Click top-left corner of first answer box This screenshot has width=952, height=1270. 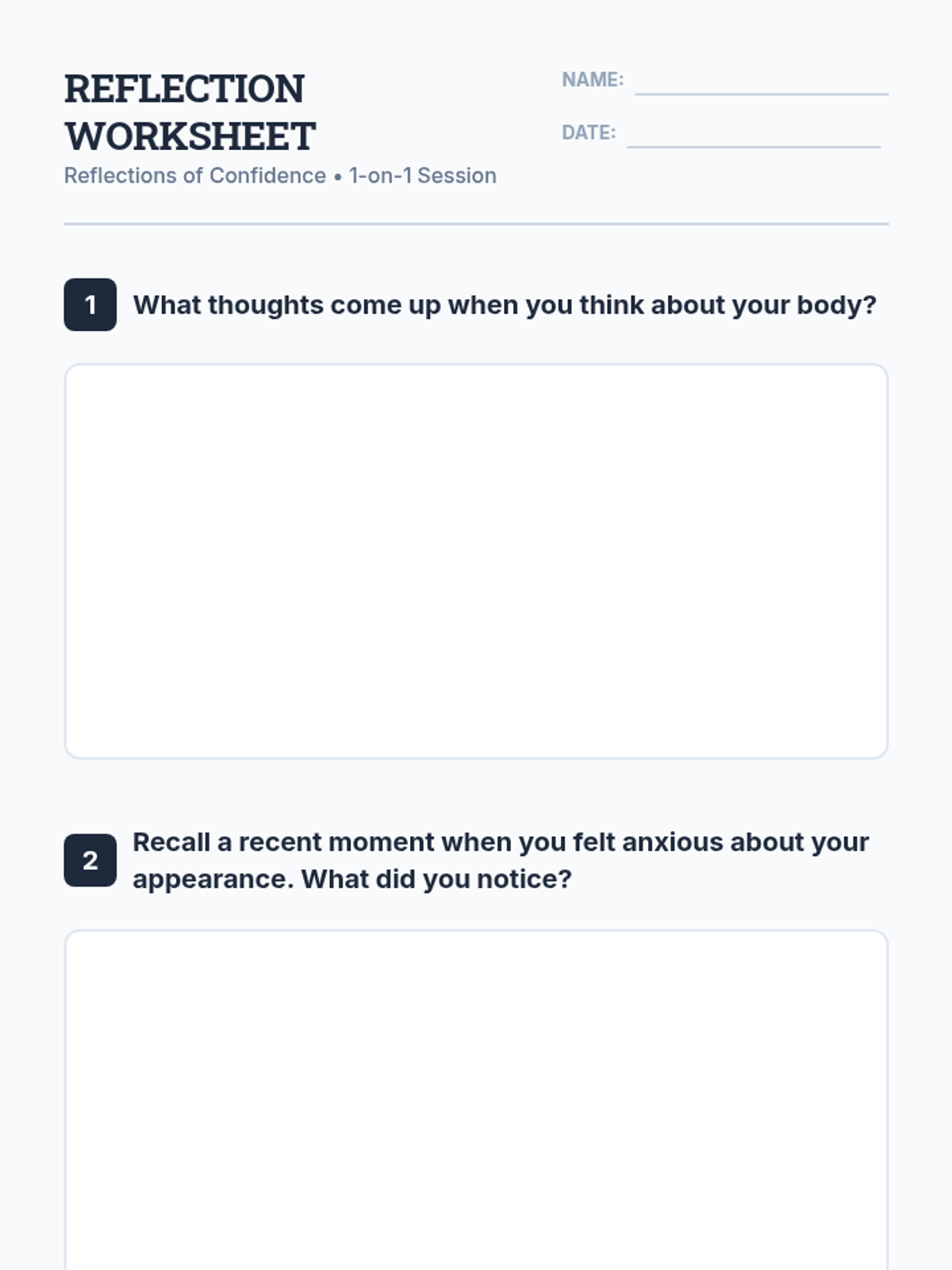[x=71, y=371]
